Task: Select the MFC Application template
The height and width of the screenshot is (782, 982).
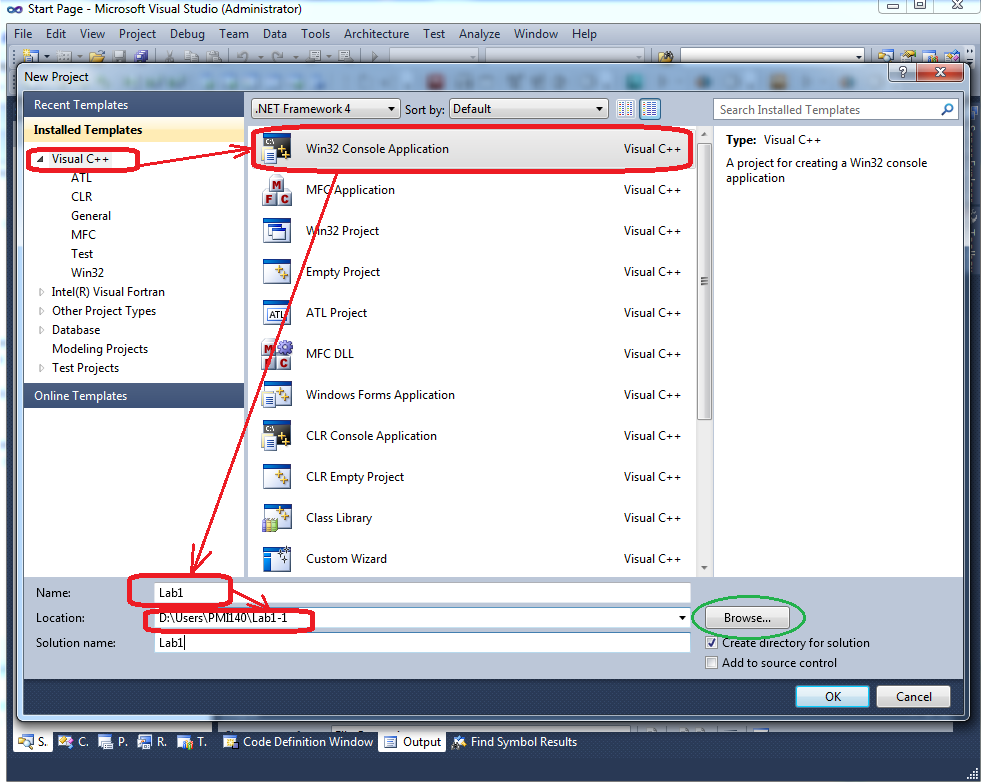Action: (x=472, y=190)
